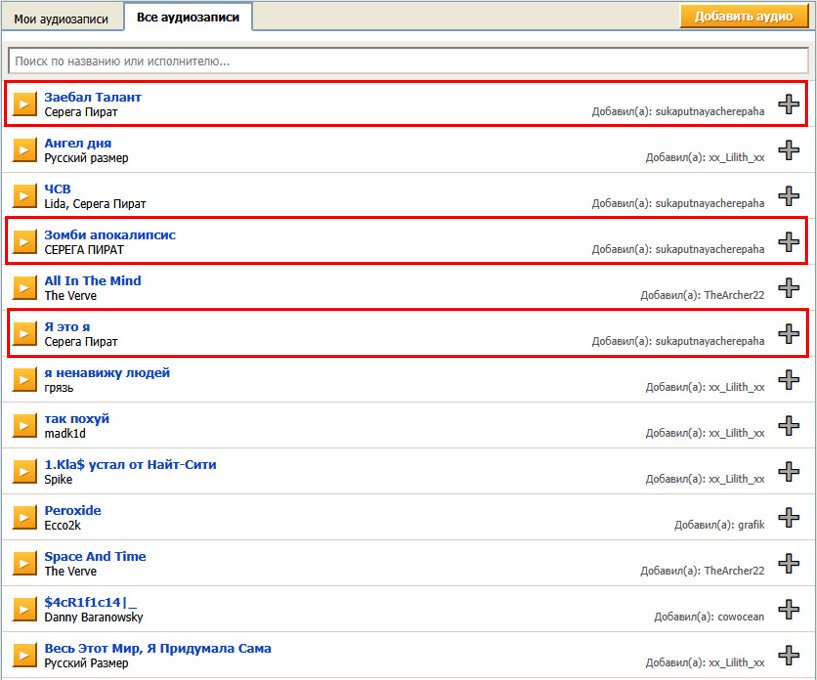Play the track "Space And Time"

coord(24,563)
